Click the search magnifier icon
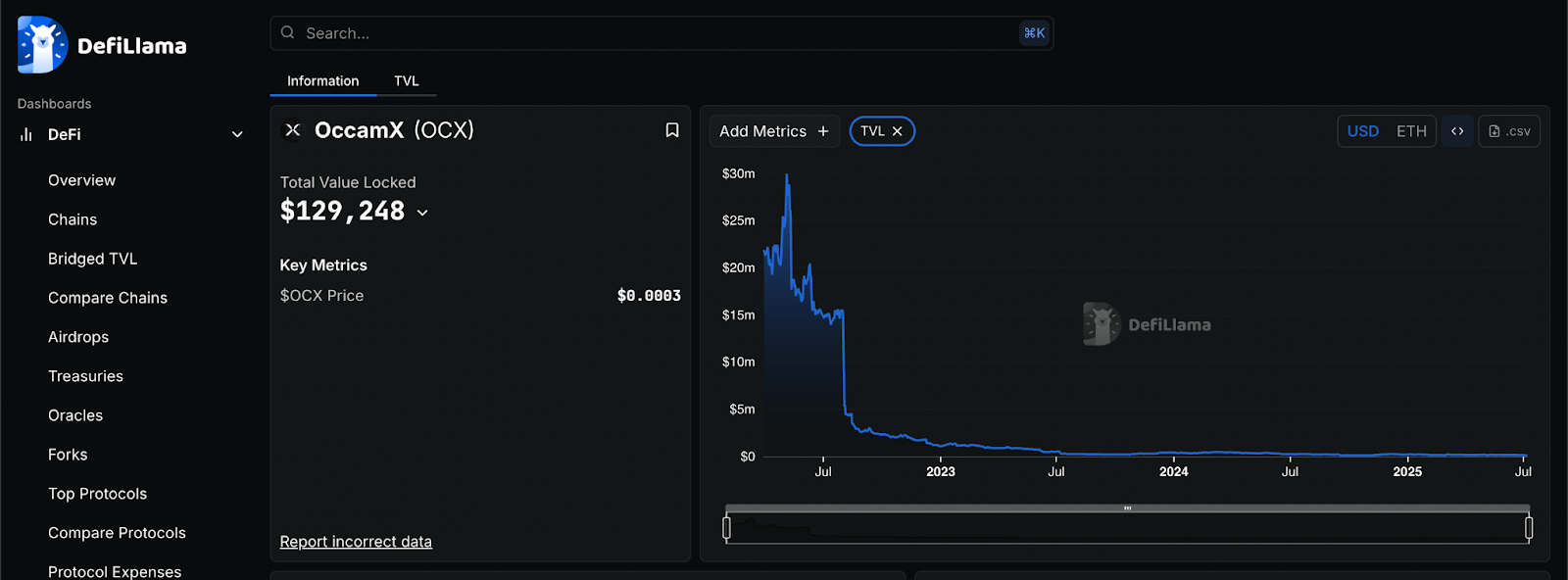The image size is (1568, 580). tap(287, 32)
